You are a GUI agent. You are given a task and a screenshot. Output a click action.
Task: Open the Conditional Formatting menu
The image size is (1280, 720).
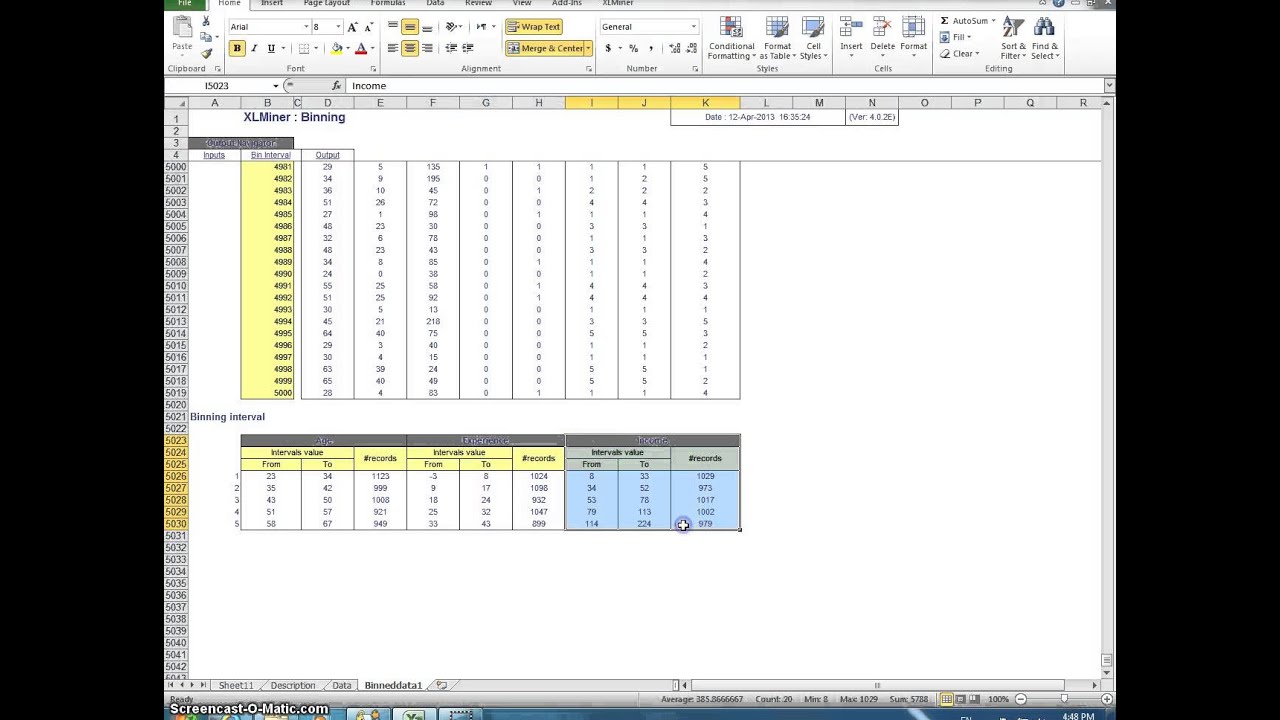731,39
